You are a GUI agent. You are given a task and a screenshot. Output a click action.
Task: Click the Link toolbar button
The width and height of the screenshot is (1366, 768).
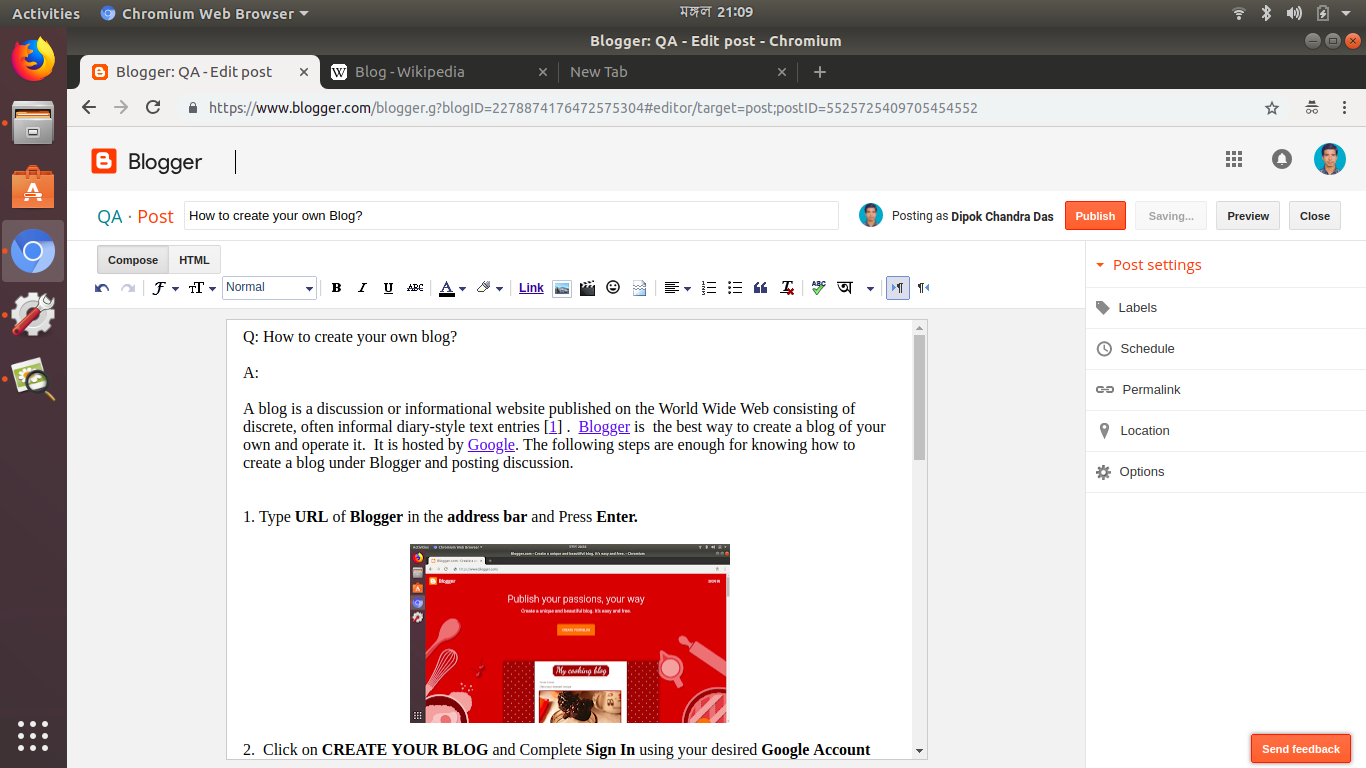[x=531, y=288]
